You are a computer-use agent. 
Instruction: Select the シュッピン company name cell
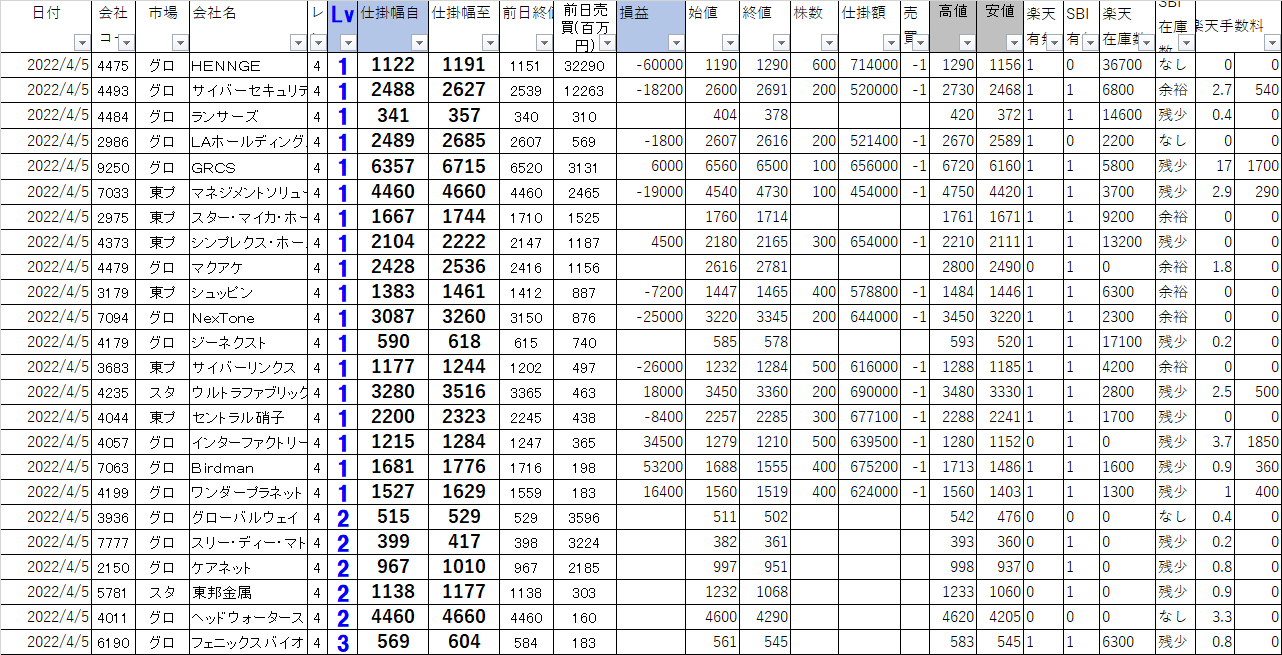(x=249, y=292)
